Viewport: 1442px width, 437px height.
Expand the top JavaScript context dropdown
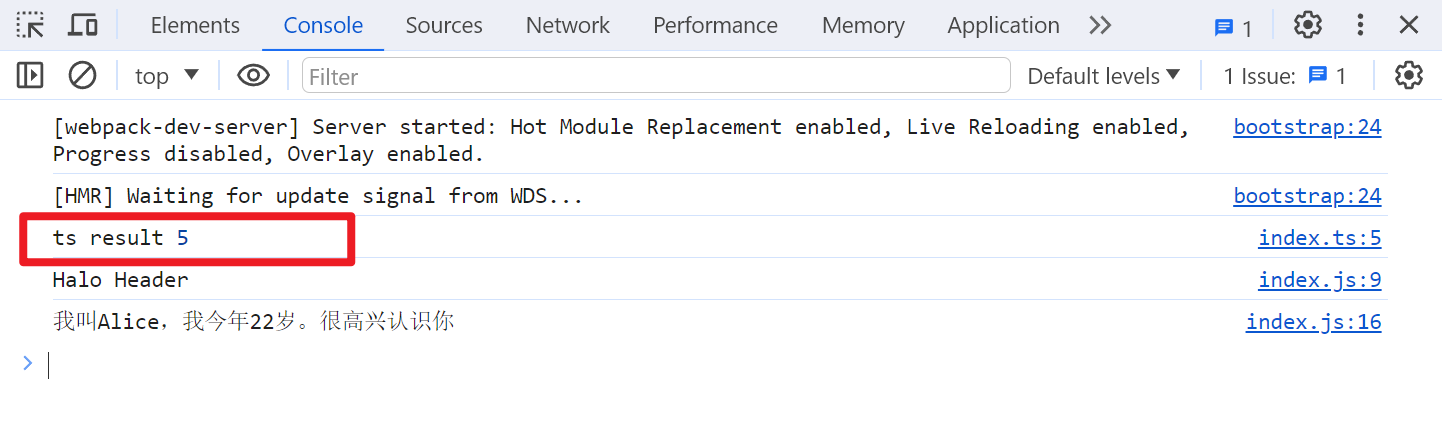[167, 75]
